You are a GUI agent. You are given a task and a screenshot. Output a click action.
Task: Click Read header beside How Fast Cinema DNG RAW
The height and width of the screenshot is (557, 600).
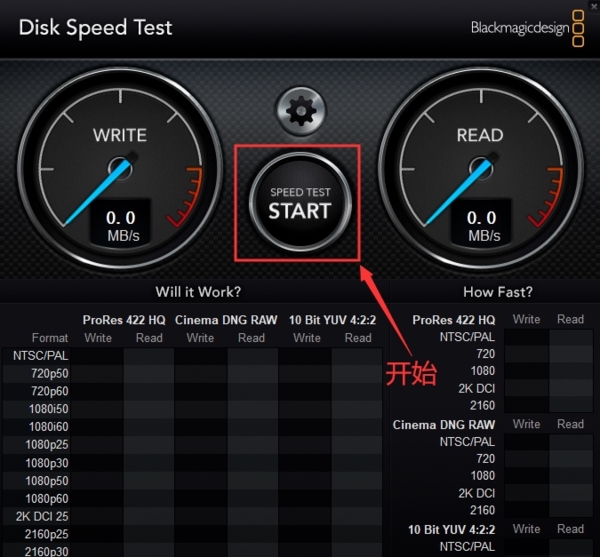[571, 424]
